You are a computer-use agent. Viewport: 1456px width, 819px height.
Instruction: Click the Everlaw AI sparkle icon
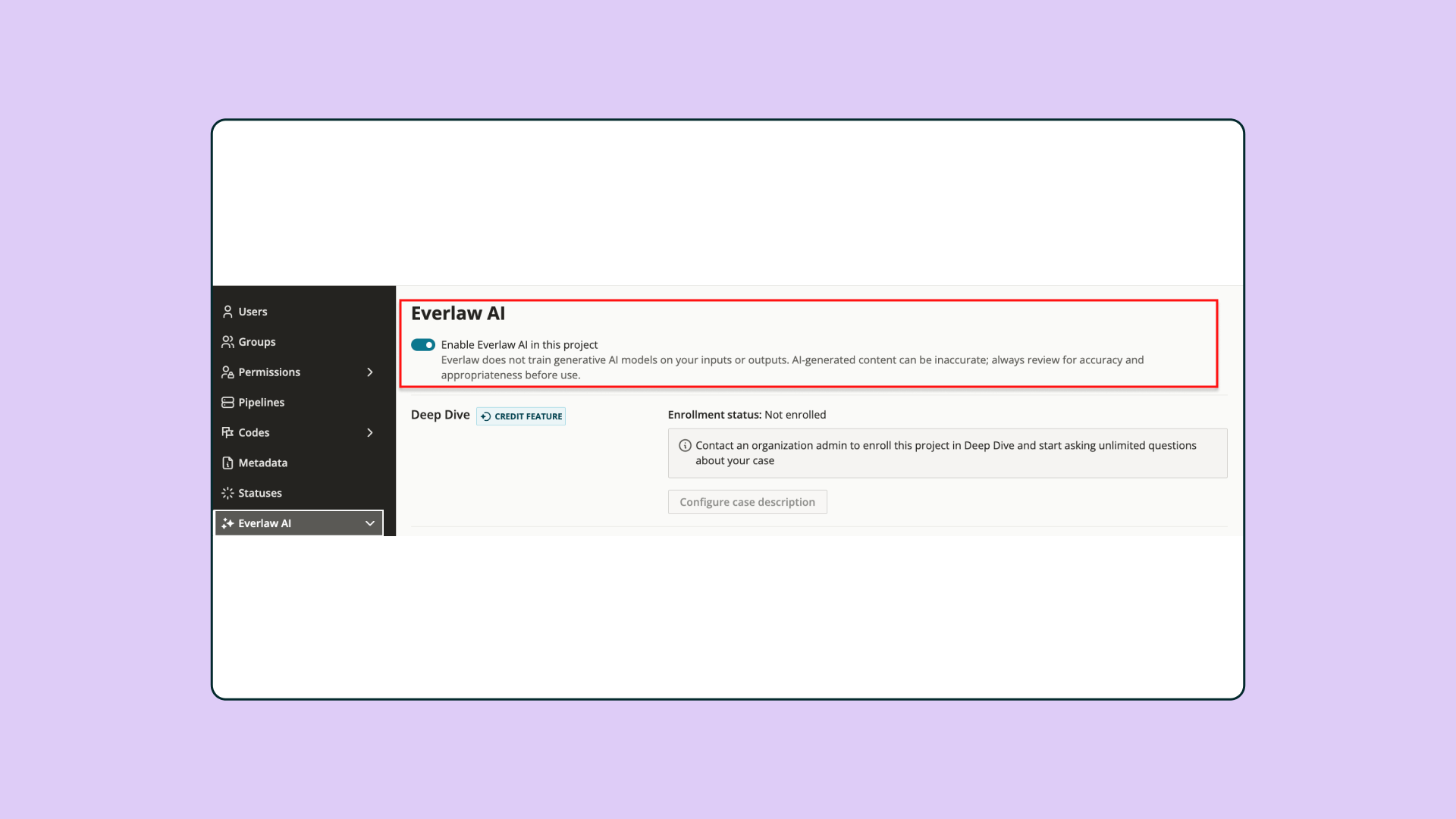point(227,523)
